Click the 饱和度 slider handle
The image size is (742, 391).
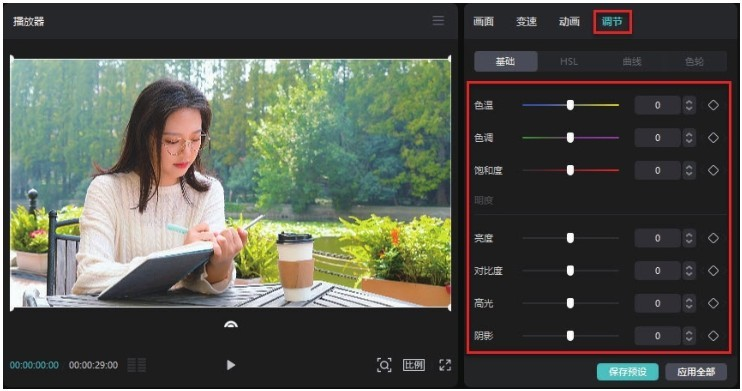pos(570,170)
